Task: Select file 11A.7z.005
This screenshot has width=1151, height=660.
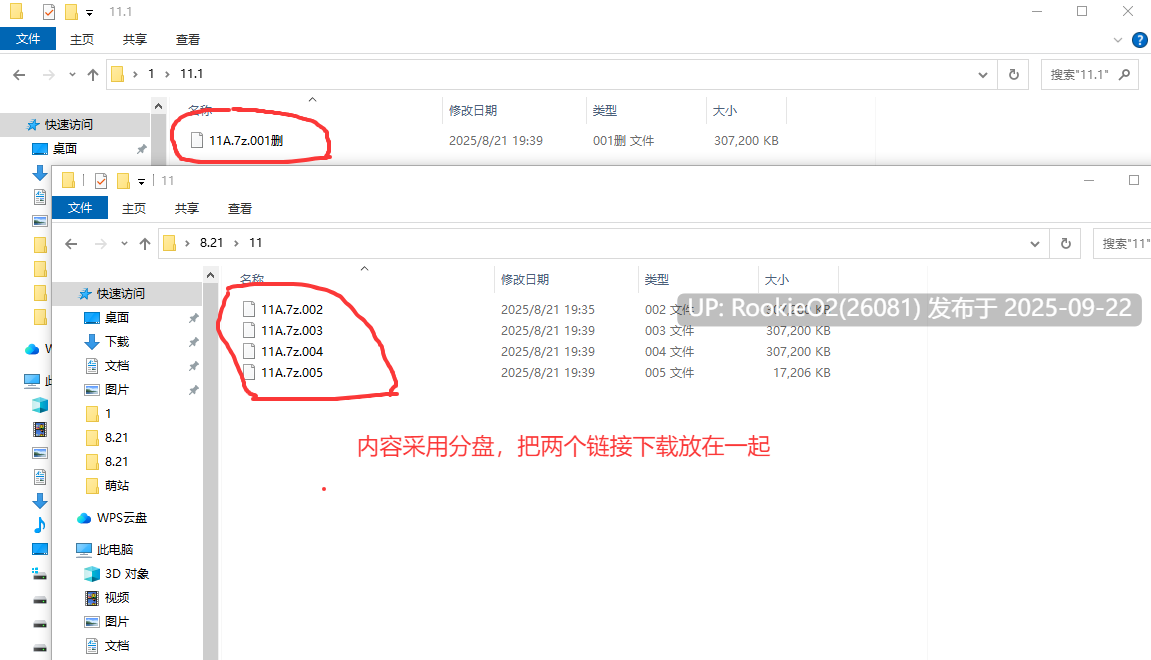Action: pyautogui.click(x=291, y=372)
